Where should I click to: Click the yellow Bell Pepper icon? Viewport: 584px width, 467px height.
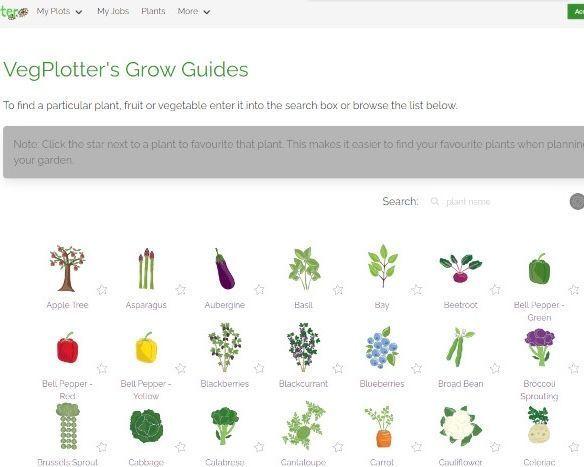click(x=146, y=347)
